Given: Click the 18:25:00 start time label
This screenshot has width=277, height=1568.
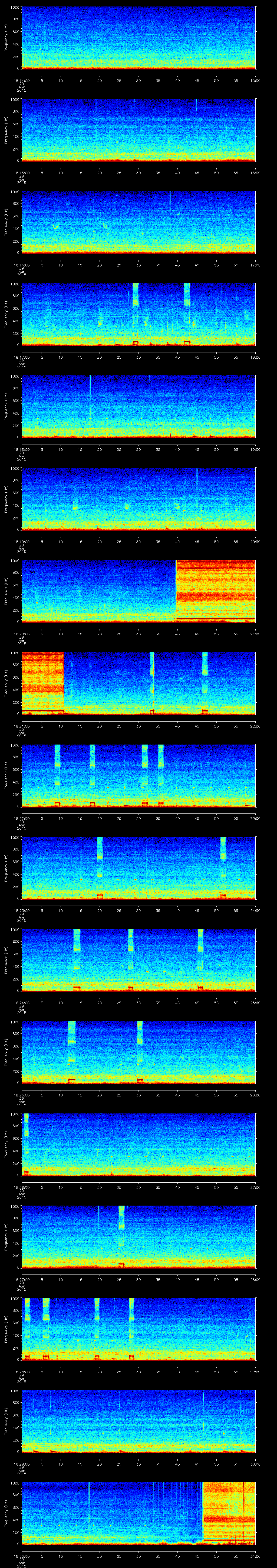Looking at the screenshot, I should pyautogui.click(x=21, y=1095).
